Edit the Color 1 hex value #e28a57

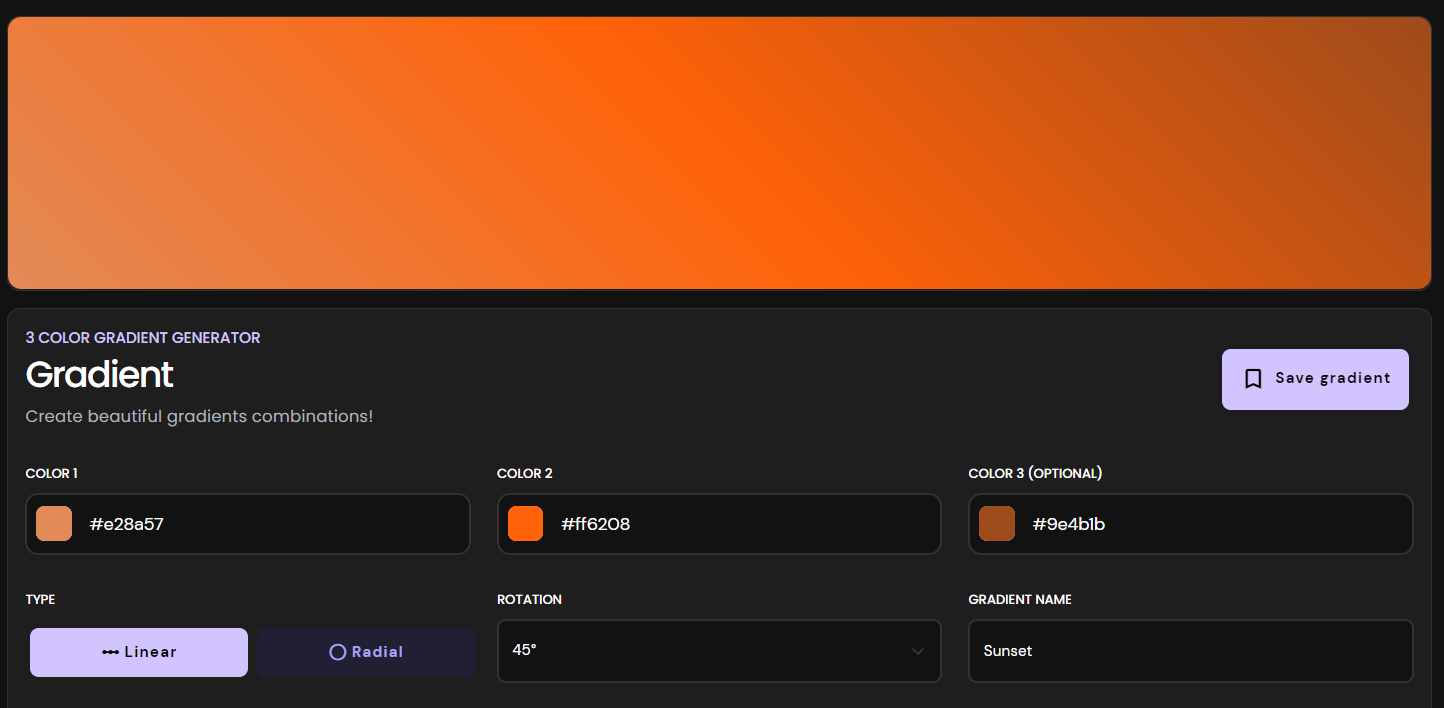[126, 524]
